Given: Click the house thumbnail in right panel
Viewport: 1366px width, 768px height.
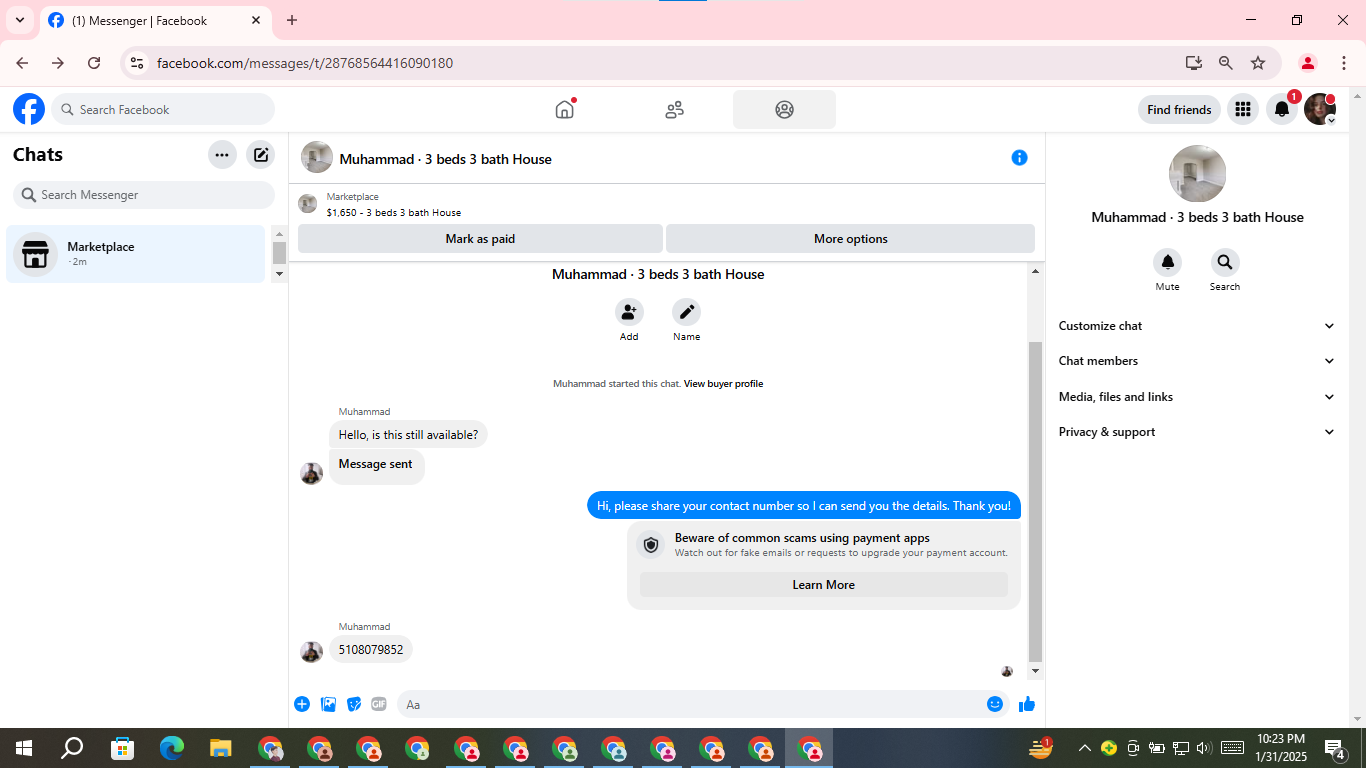Looking at the screenshot, I should 1197,174.
